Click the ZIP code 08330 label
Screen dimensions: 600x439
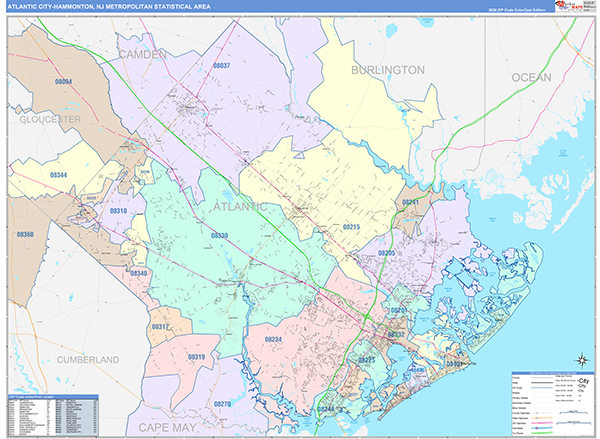220,235
